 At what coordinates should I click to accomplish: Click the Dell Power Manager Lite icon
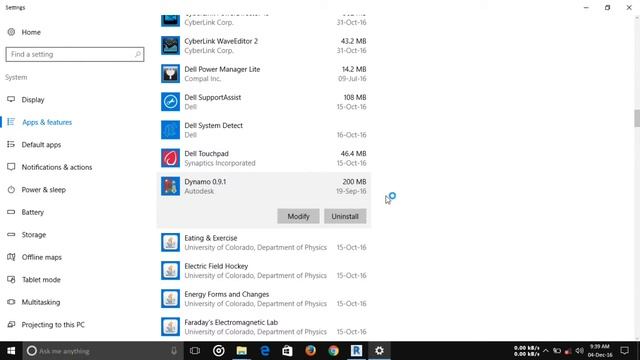click(170, 73)
